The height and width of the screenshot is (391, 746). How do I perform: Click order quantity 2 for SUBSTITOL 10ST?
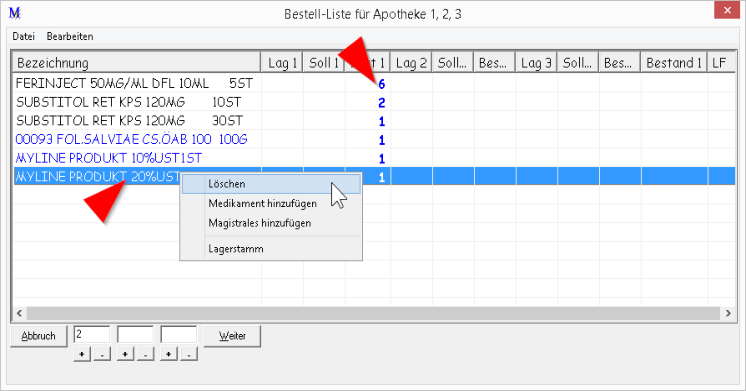point(381,103)
